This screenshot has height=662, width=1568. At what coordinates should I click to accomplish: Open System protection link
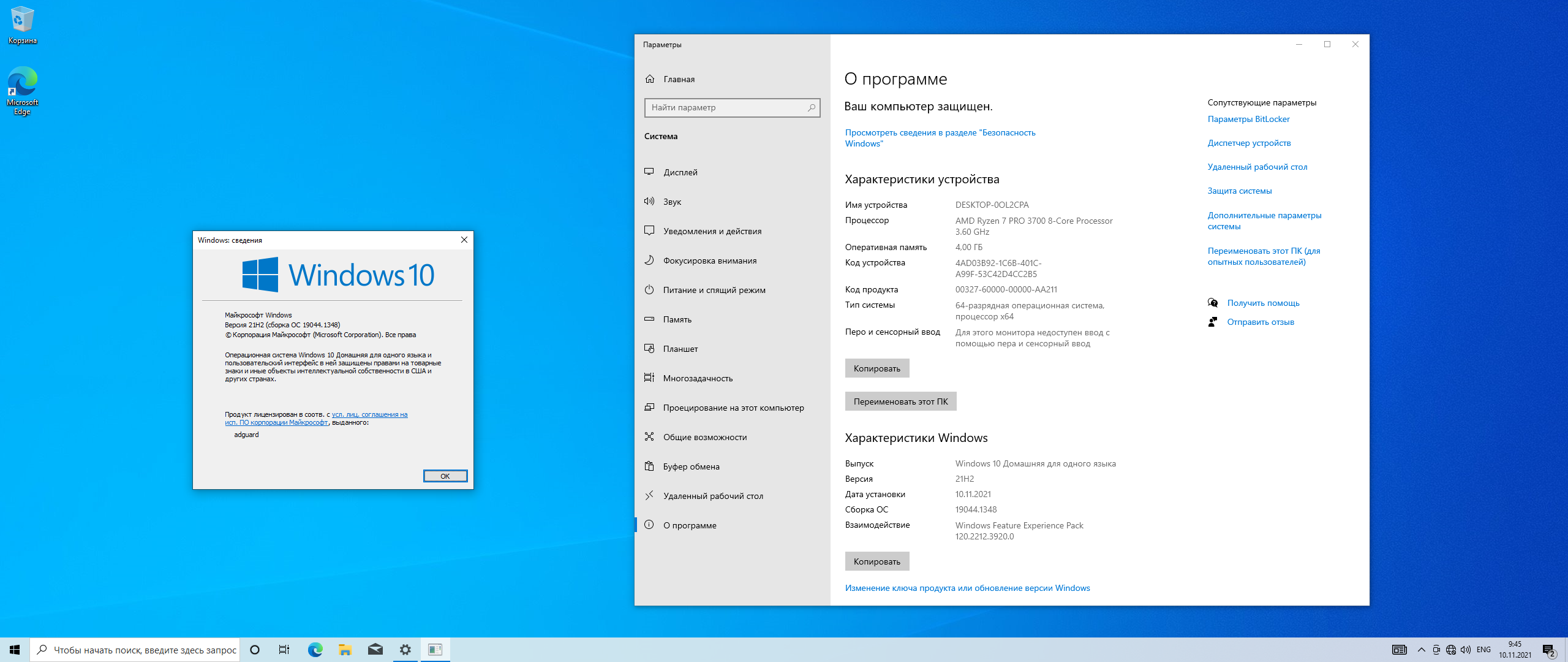pyautogui.click(x=1240, y=191)
